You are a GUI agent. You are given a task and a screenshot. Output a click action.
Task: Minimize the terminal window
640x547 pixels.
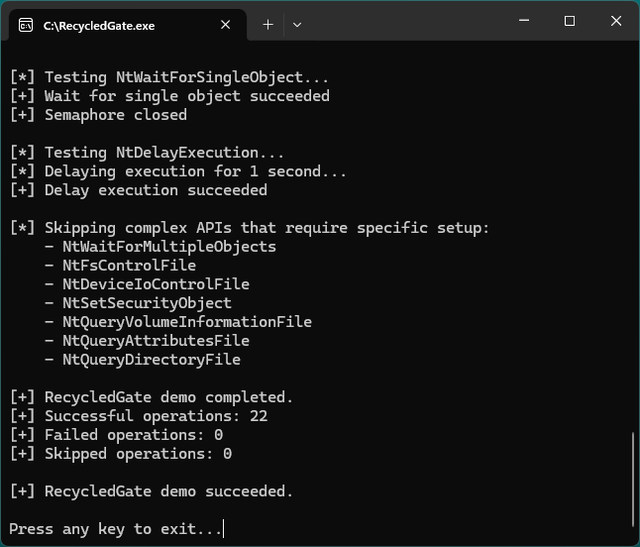coord(524,21)
